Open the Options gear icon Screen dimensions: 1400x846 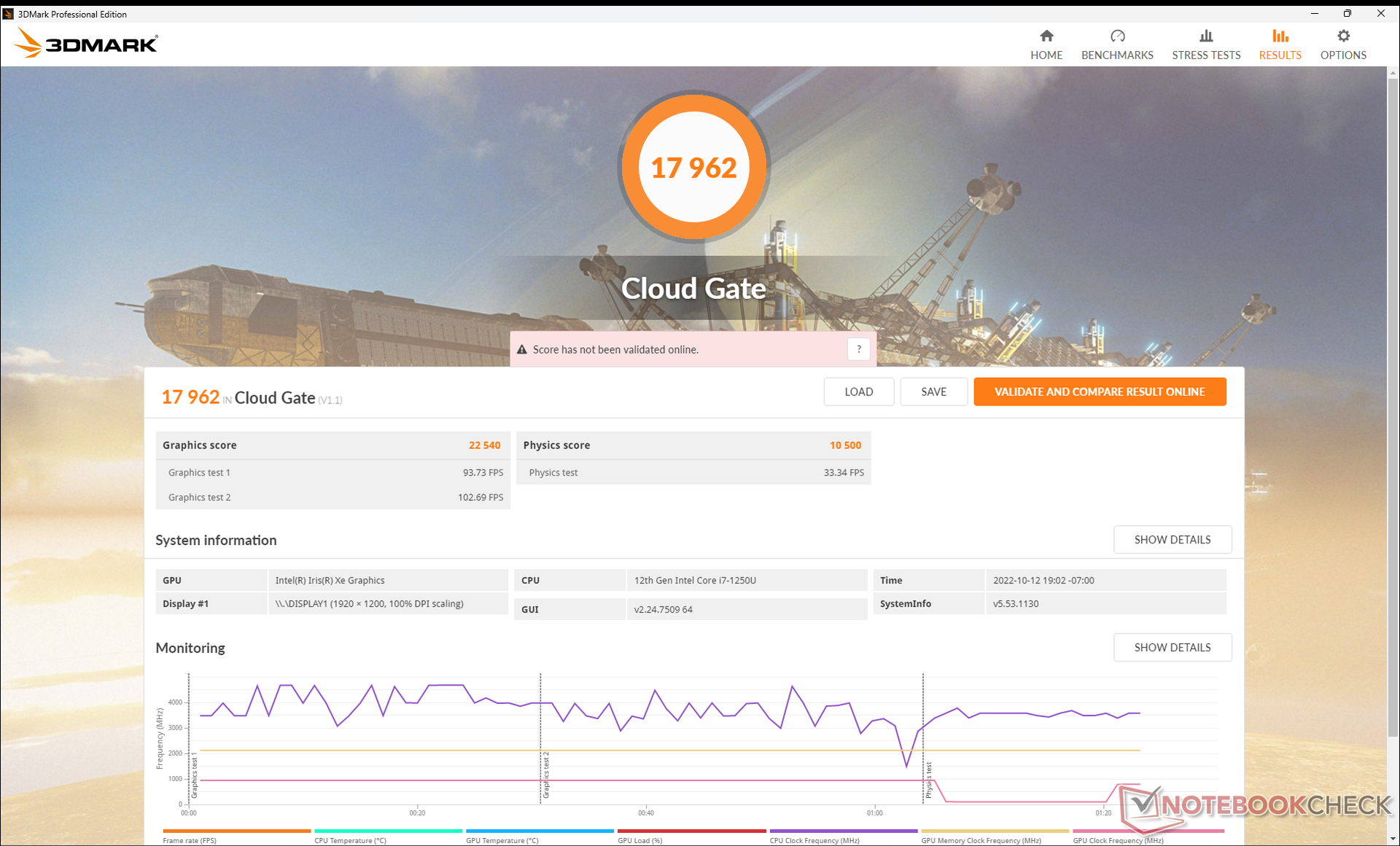(1343, 36)
